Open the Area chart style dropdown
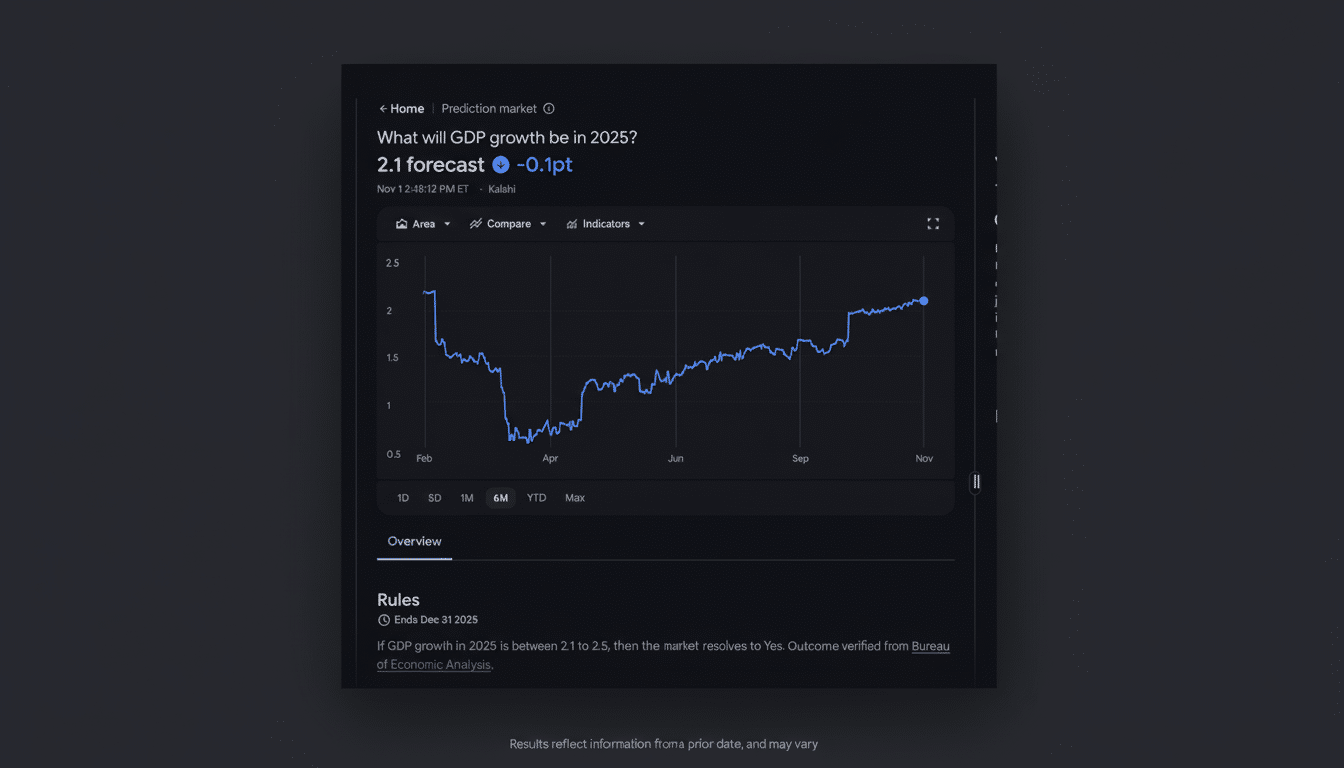 423,223
